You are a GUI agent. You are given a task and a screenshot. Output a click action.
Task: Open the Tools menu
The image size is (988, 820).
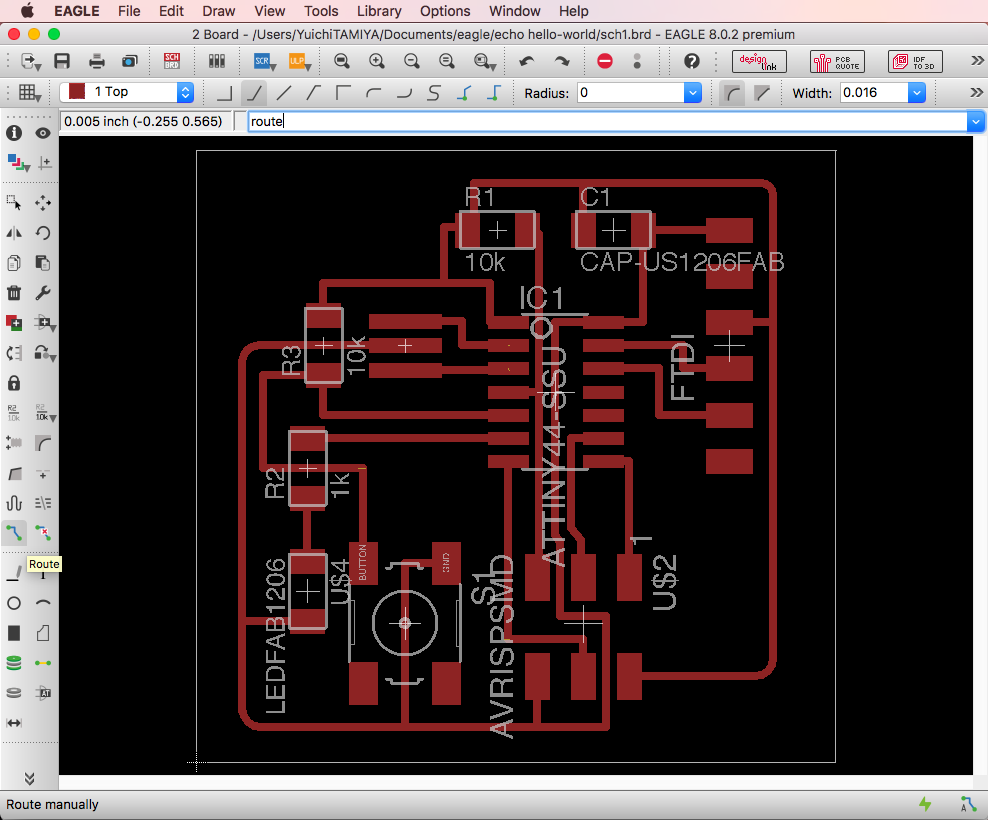pos(321,11)
